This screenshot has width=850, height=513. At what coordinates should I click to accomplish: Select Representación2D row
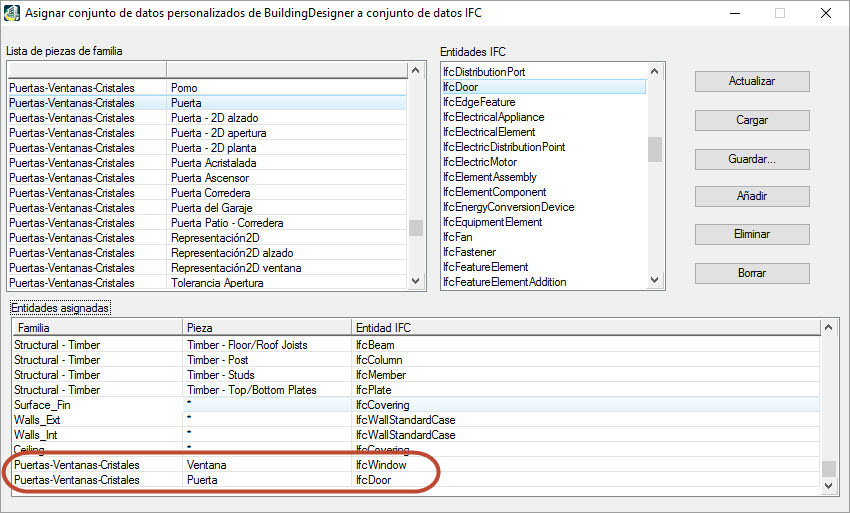[x=207, y=238]
